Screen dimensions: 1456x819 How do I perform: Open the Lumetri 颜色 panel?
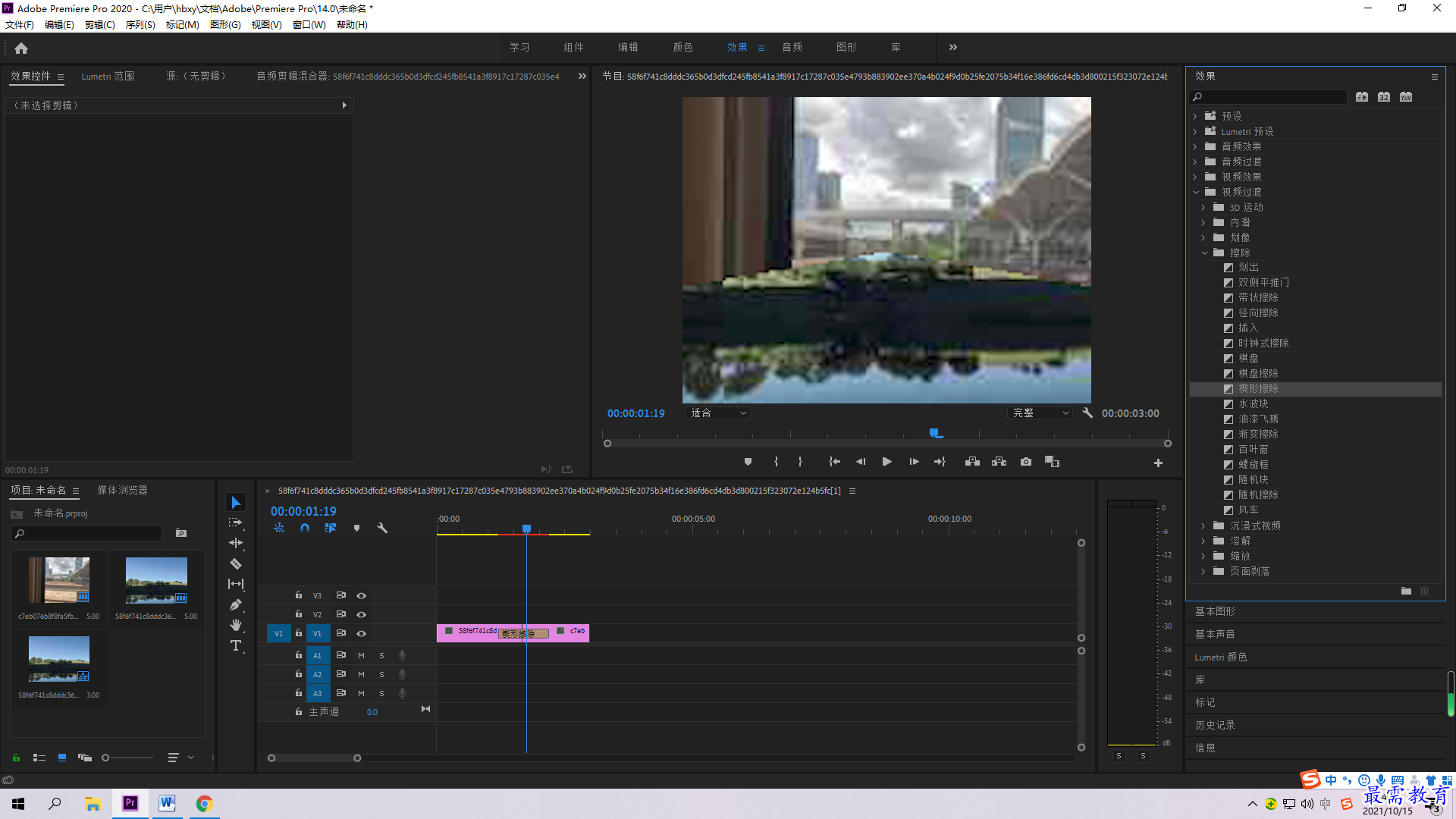(1221, 657)
